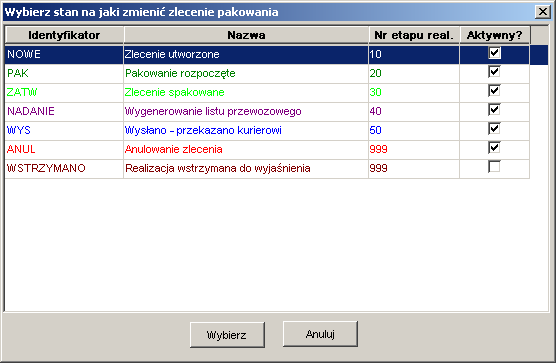
Task: Click the 'Zlecenie spakowane' name cell
Action: tap(246, 93)
